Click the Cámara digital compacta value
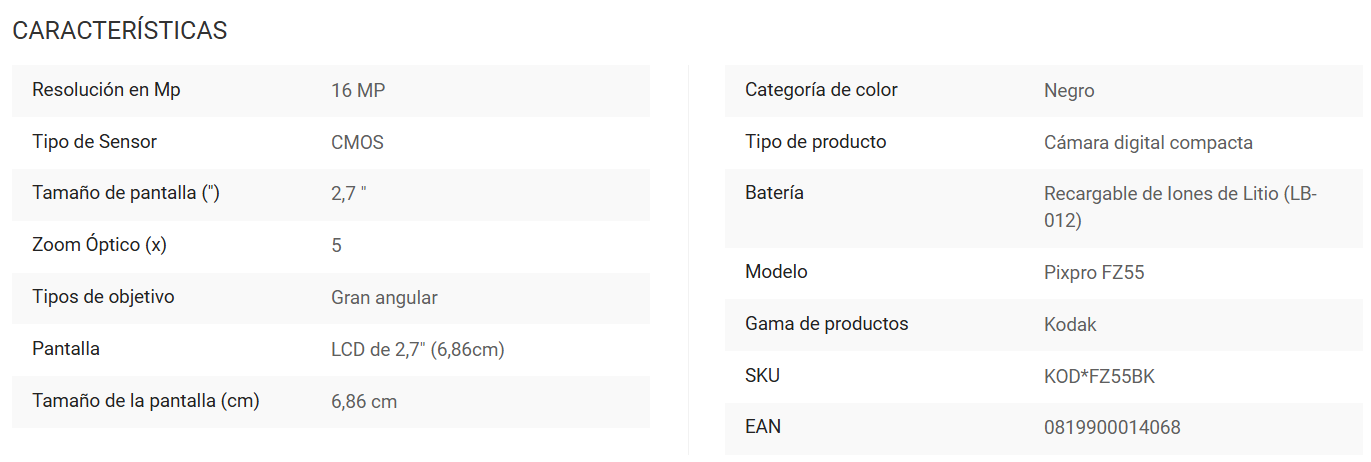Image resolution: width=1371 pixels, height=462 pixels. point(1148,143)
